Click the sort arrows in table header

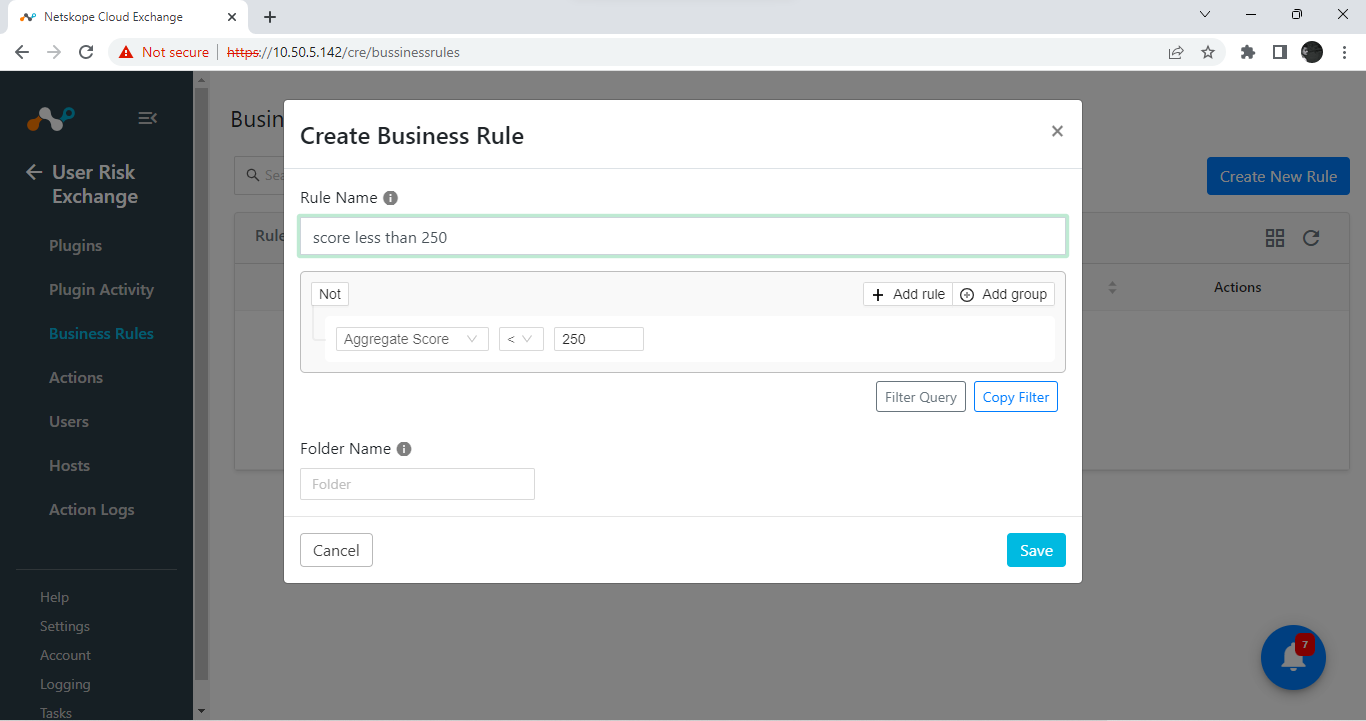(1112, 288)
